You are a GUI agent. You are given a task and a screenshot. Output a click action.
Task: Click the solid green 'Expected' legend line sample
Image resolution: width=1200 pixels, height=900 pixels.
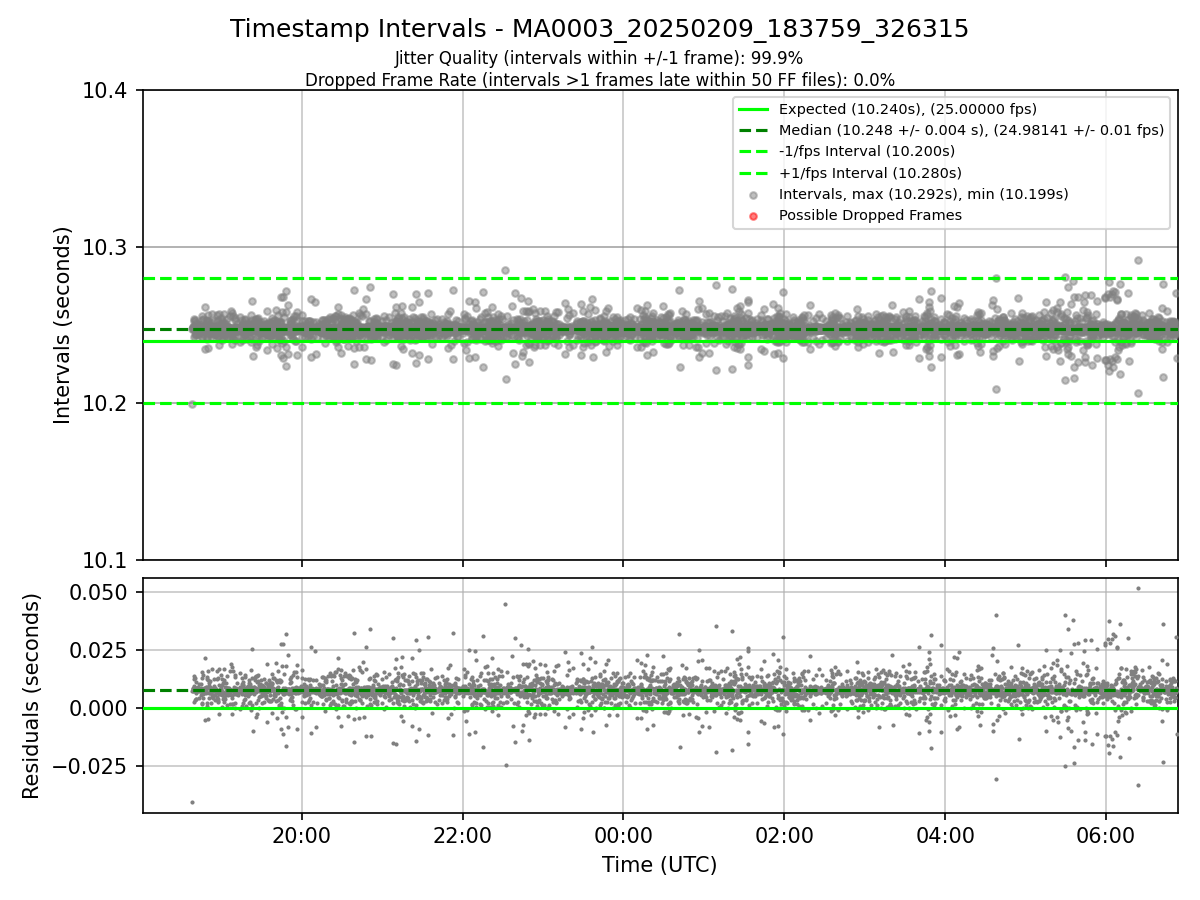click(x=754, y=109)
